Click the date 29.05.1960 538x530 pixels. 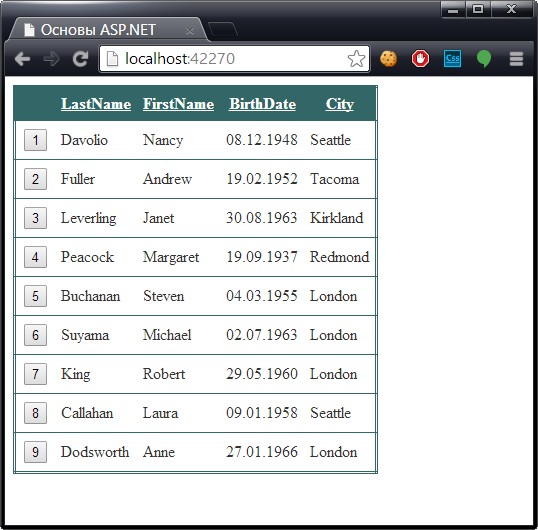[262, 374]
